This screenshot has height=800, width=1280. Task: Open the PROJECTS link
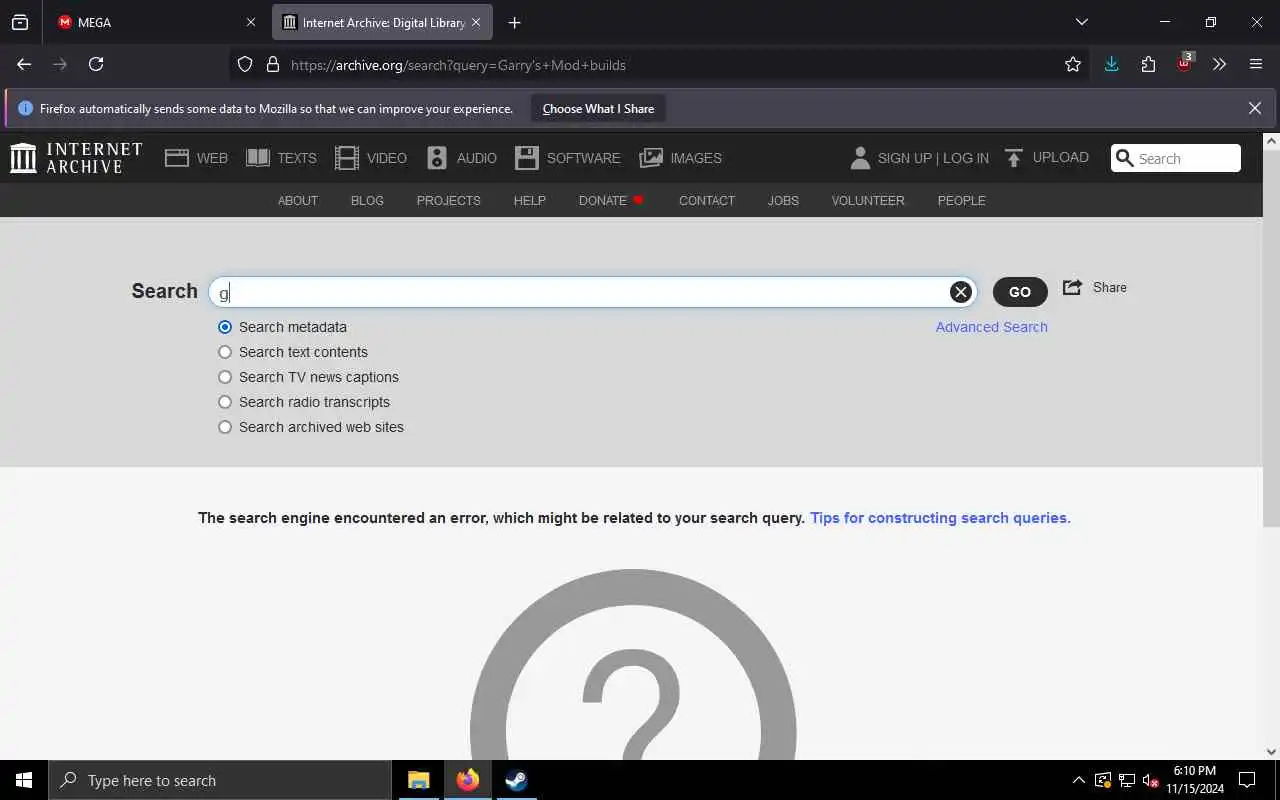tap(448, 200)
